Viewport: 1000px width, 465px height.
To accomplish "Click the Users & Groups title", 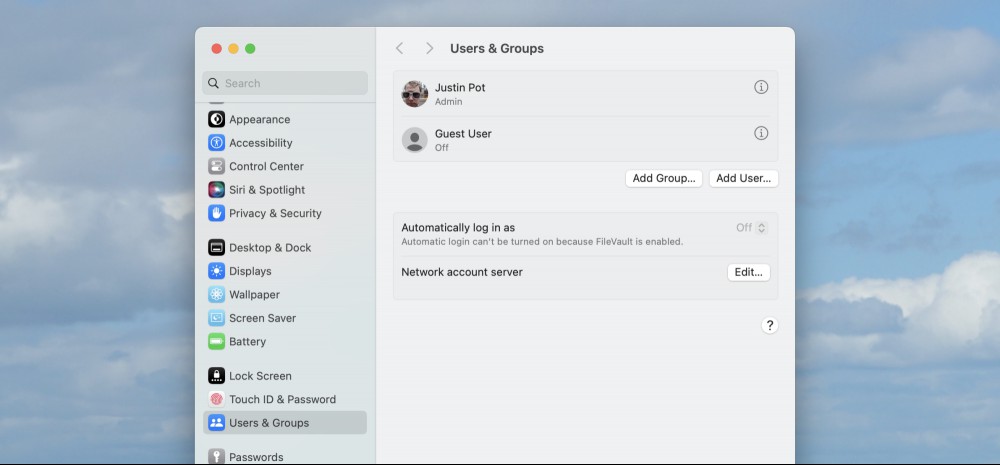I will (x=497, y=48).
